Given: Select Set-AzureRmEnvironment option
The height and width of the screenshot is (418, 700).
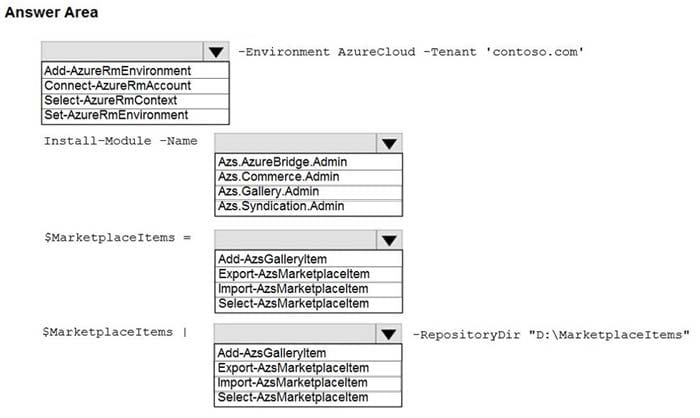Looking at the screenshot, I should click(x=135, y=115).
